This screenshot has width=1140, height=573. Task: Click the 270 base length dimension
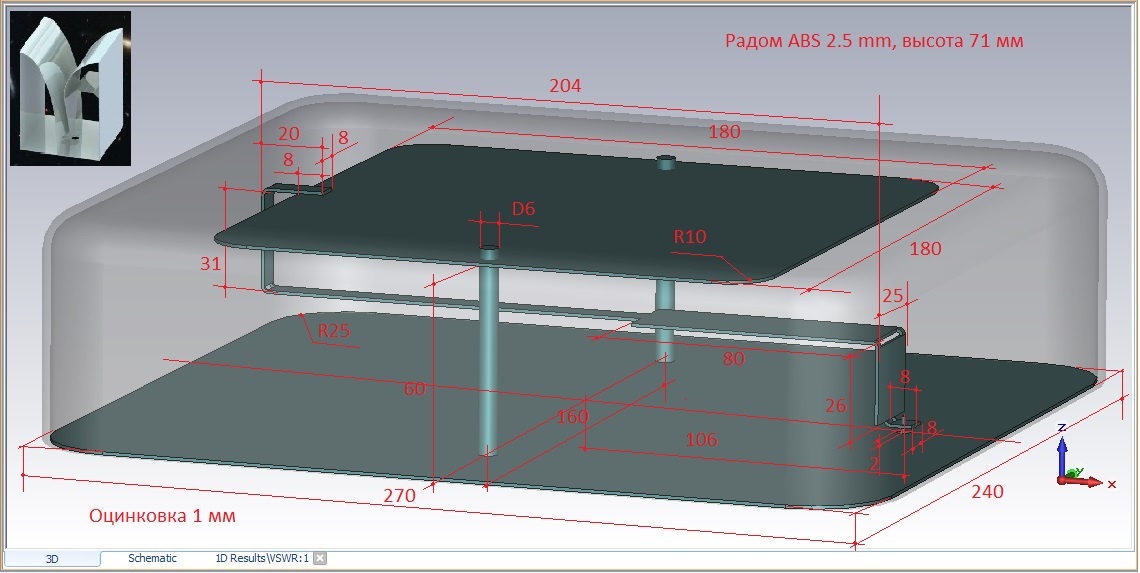[399, 496]
